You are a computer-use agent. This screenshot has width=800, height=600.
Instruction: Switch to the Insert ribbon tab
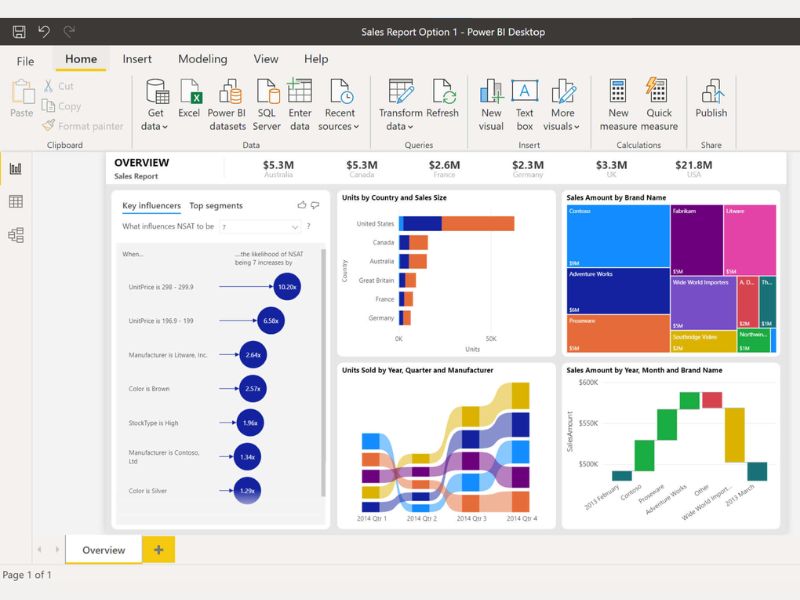(137, 59)
